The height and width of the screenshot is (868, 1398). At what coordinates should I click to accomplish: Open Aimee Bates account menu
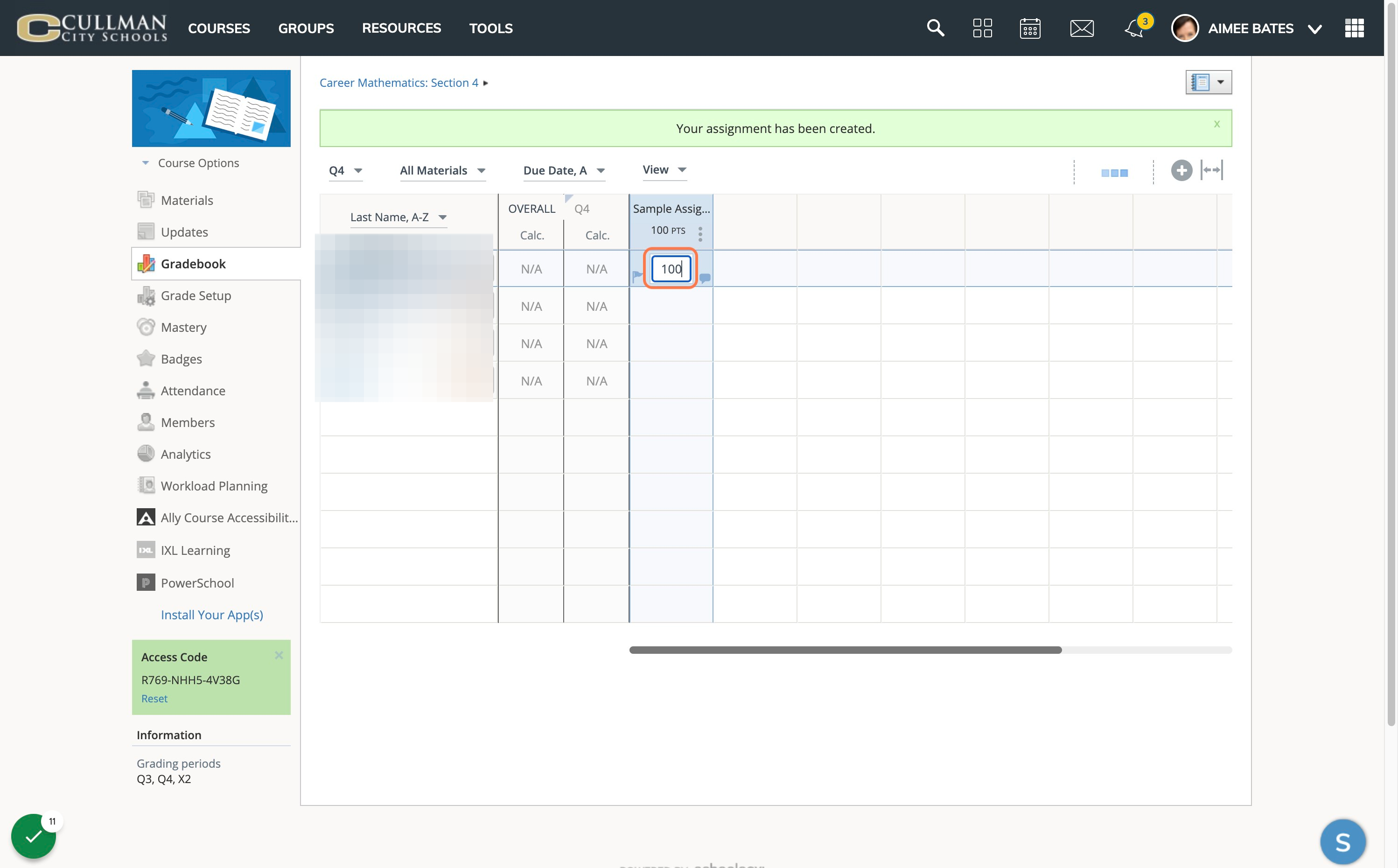pyautogui.click(x=1246, y=28)
